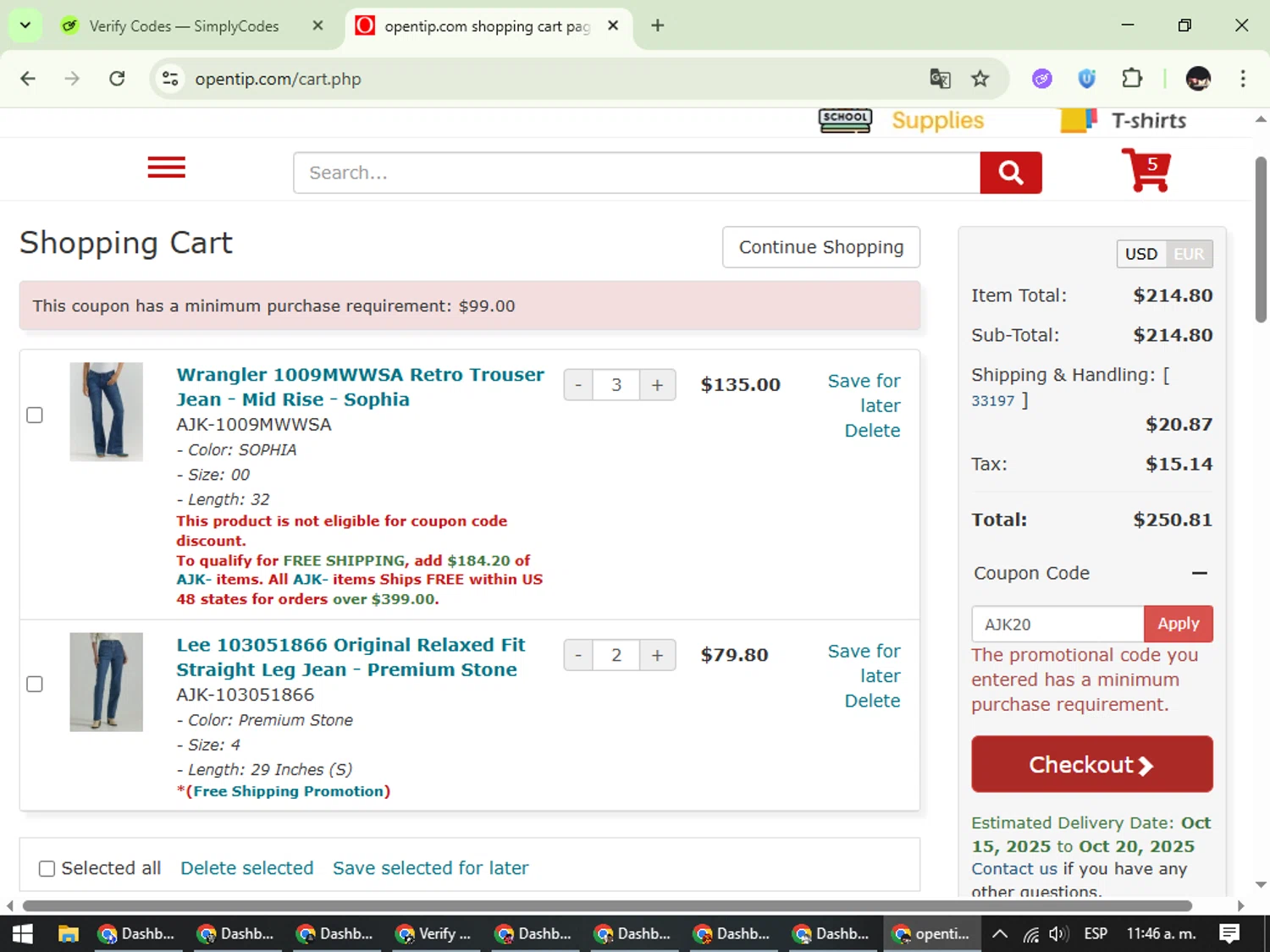Tick the Selected all checkbox
Screen dimensions: 1270x952
[47, 868]
